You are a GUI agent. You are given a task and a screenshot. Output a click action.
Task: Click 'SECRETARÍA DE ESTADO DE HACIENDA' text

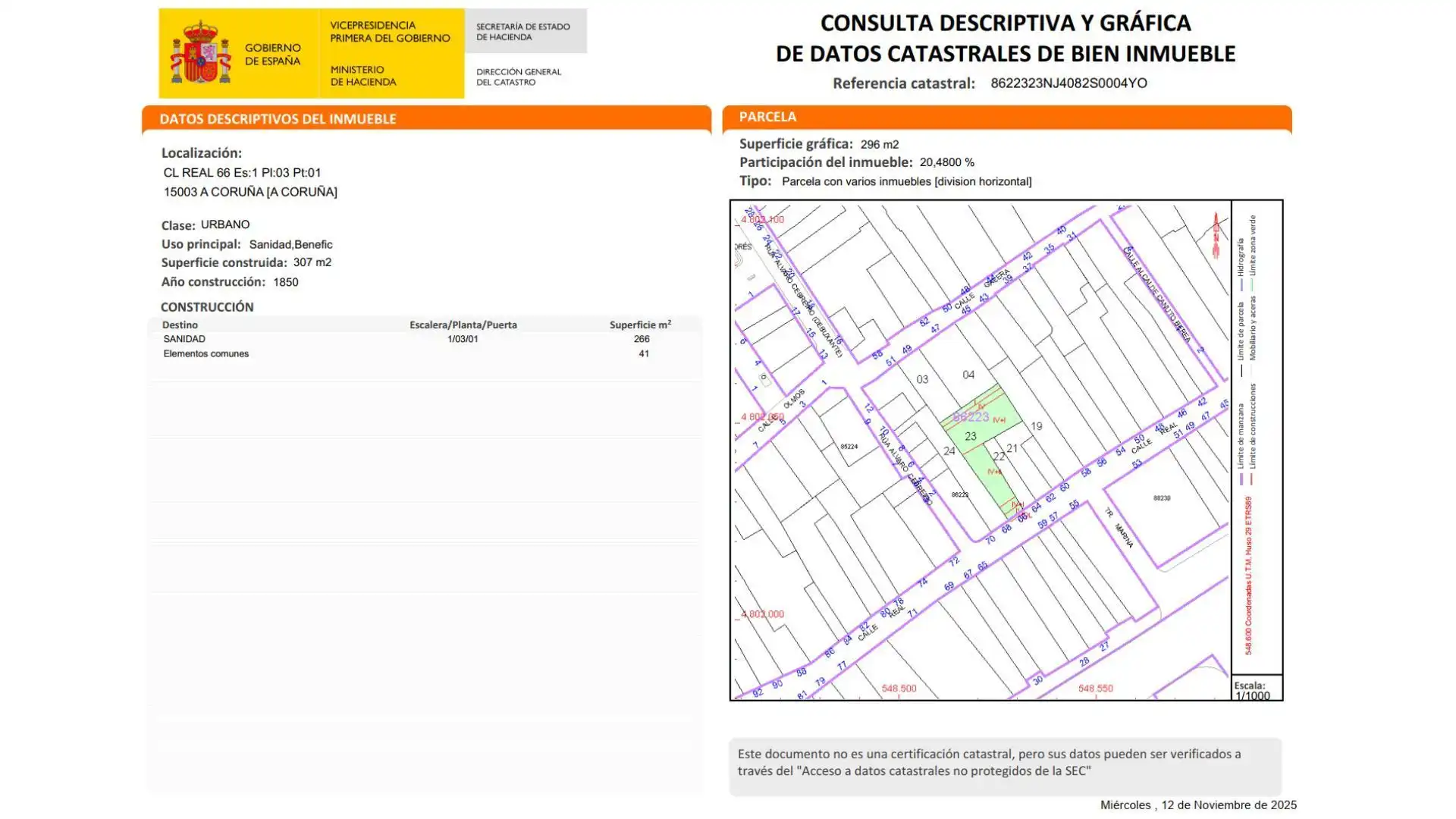point(523,32)
